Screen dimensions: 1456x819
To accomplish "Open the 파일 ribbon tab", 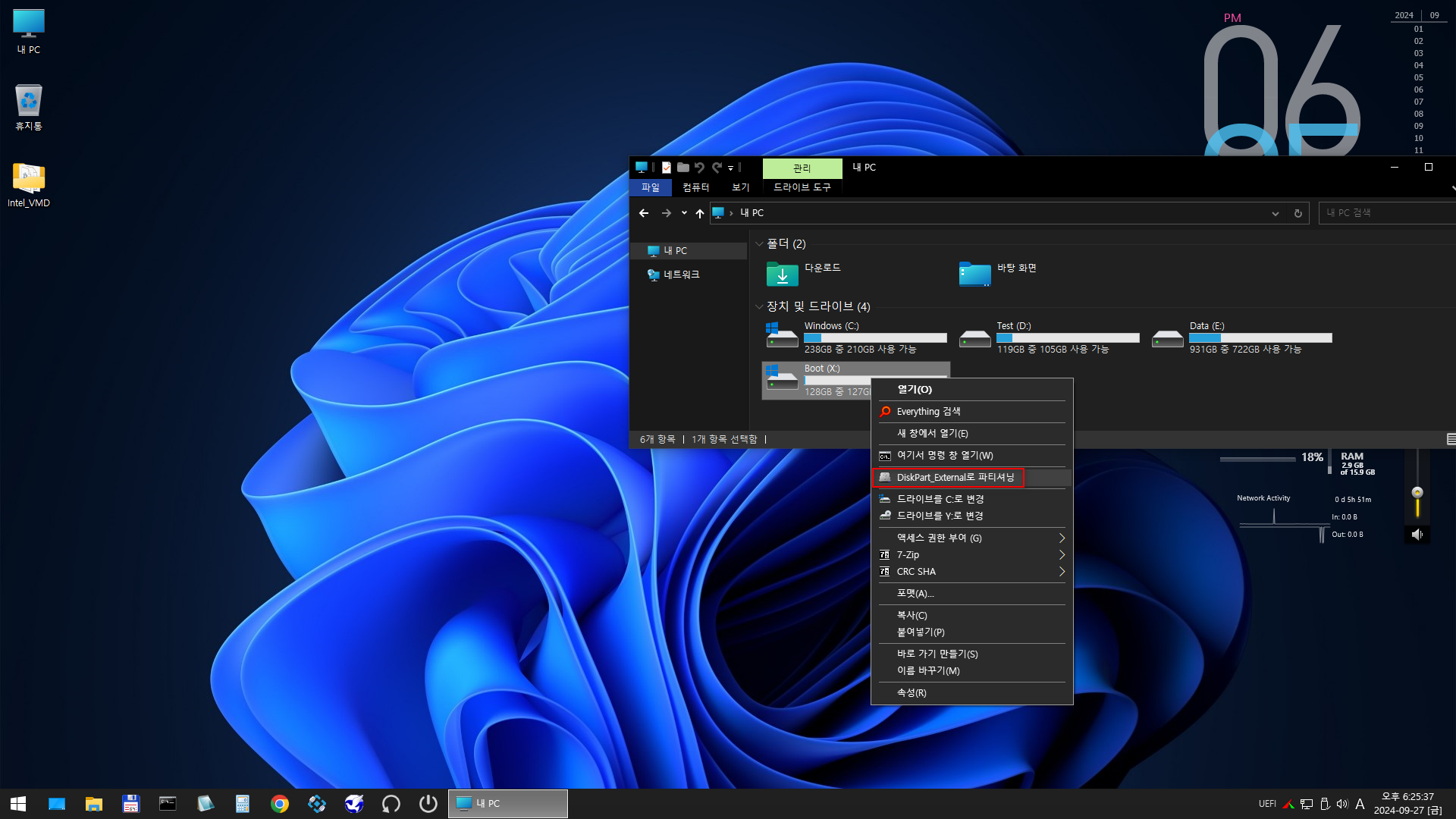I will pyautogui.click(x=651, y=187).
